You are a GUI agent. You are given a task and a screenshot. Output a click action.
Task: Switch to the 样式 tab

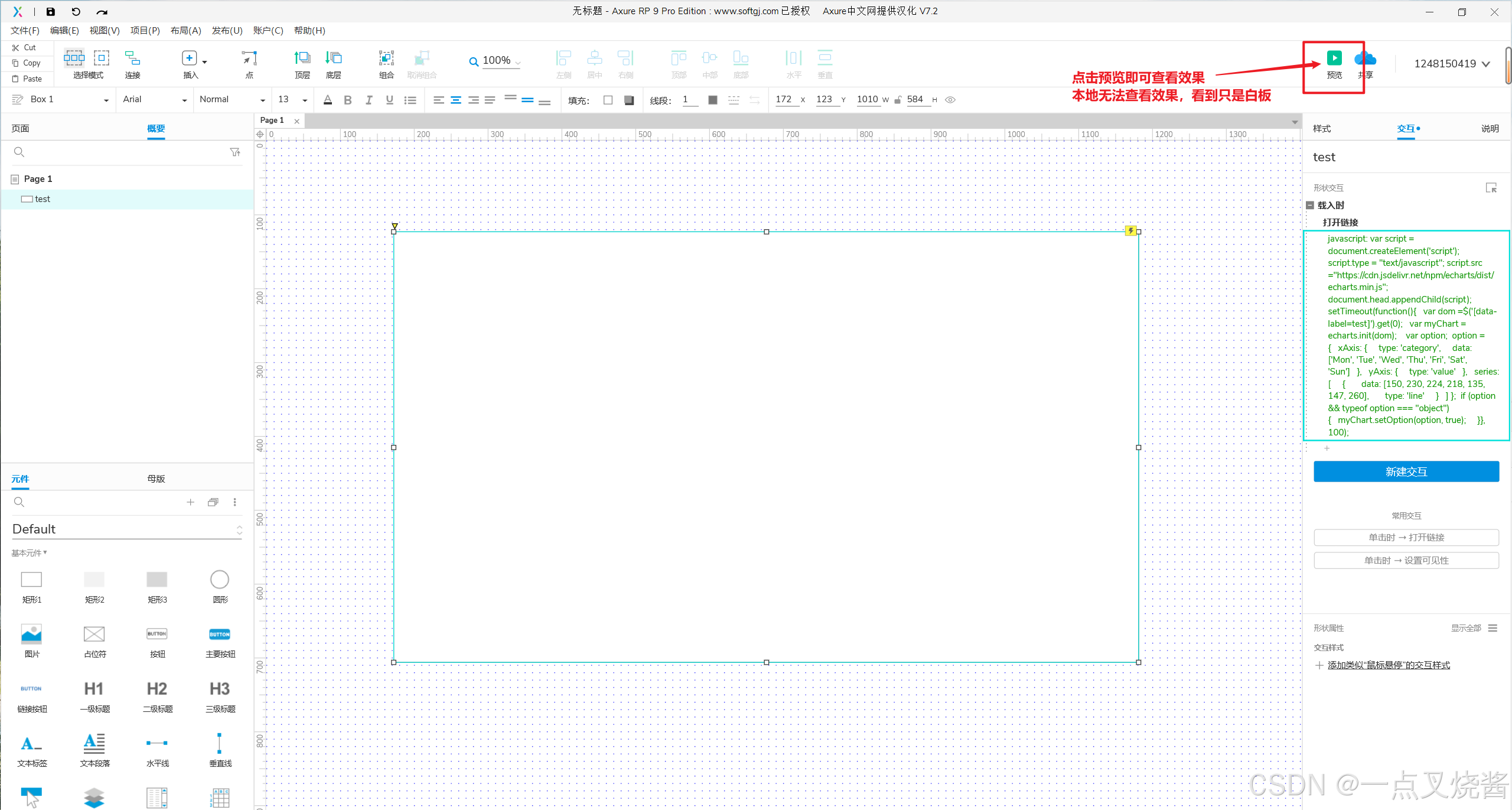[x=1322, y=129]
